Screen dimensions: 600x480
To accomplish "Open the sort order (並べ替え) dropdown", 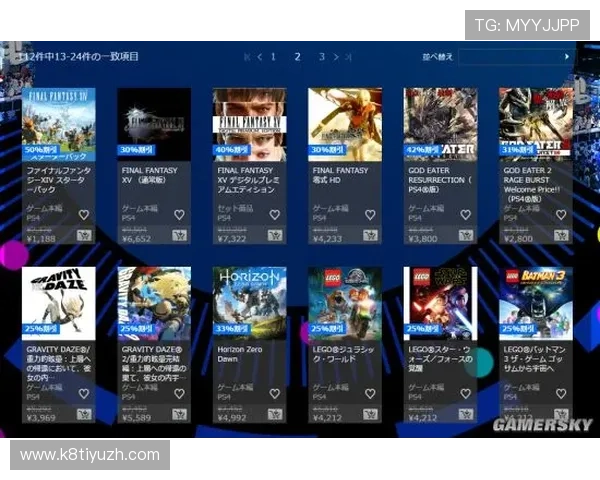I will tap(515, 57).
